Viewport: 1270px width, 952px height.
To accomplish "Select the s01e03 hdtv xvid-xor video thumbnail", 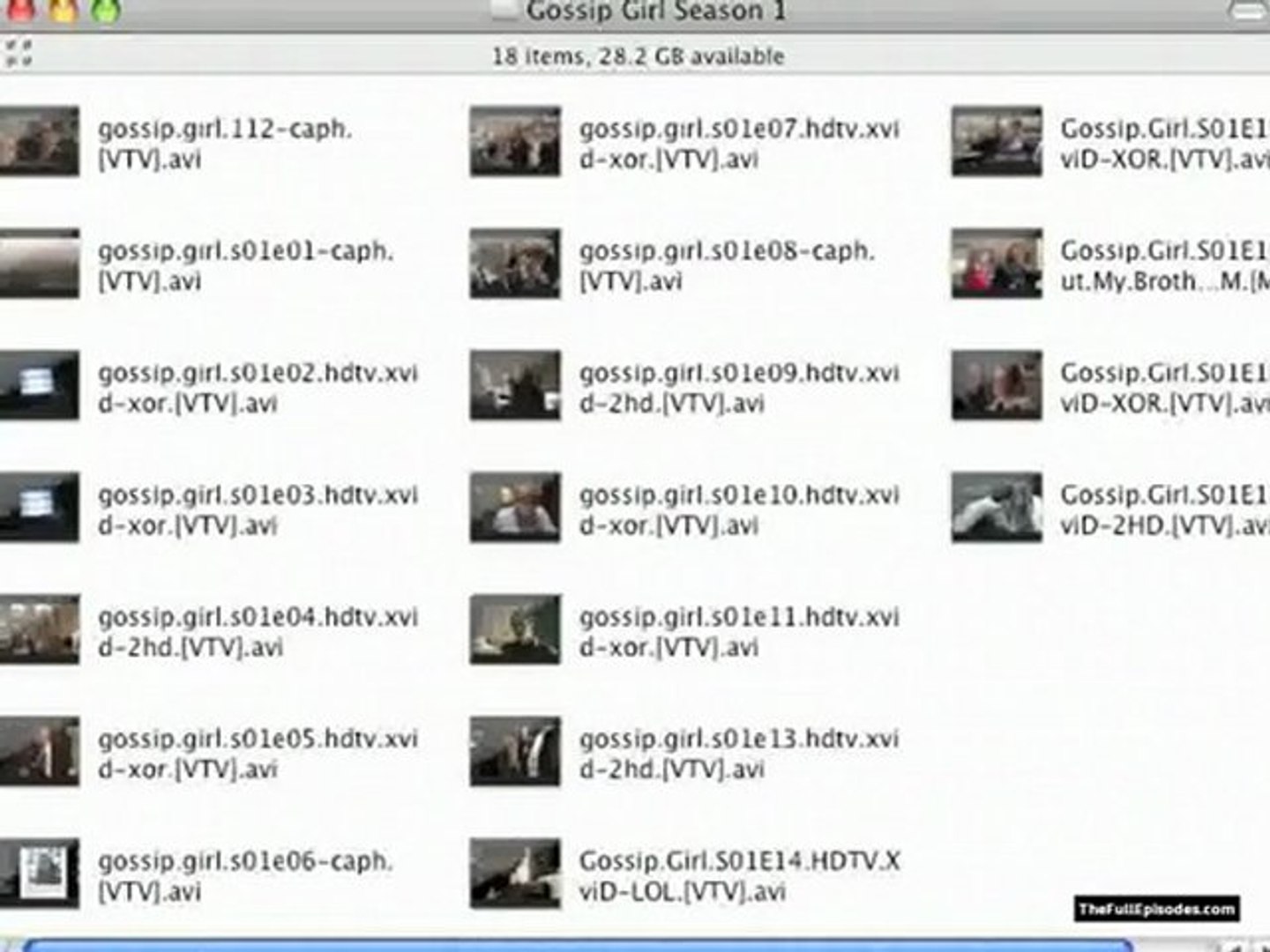I will click(x=39, y=508).
